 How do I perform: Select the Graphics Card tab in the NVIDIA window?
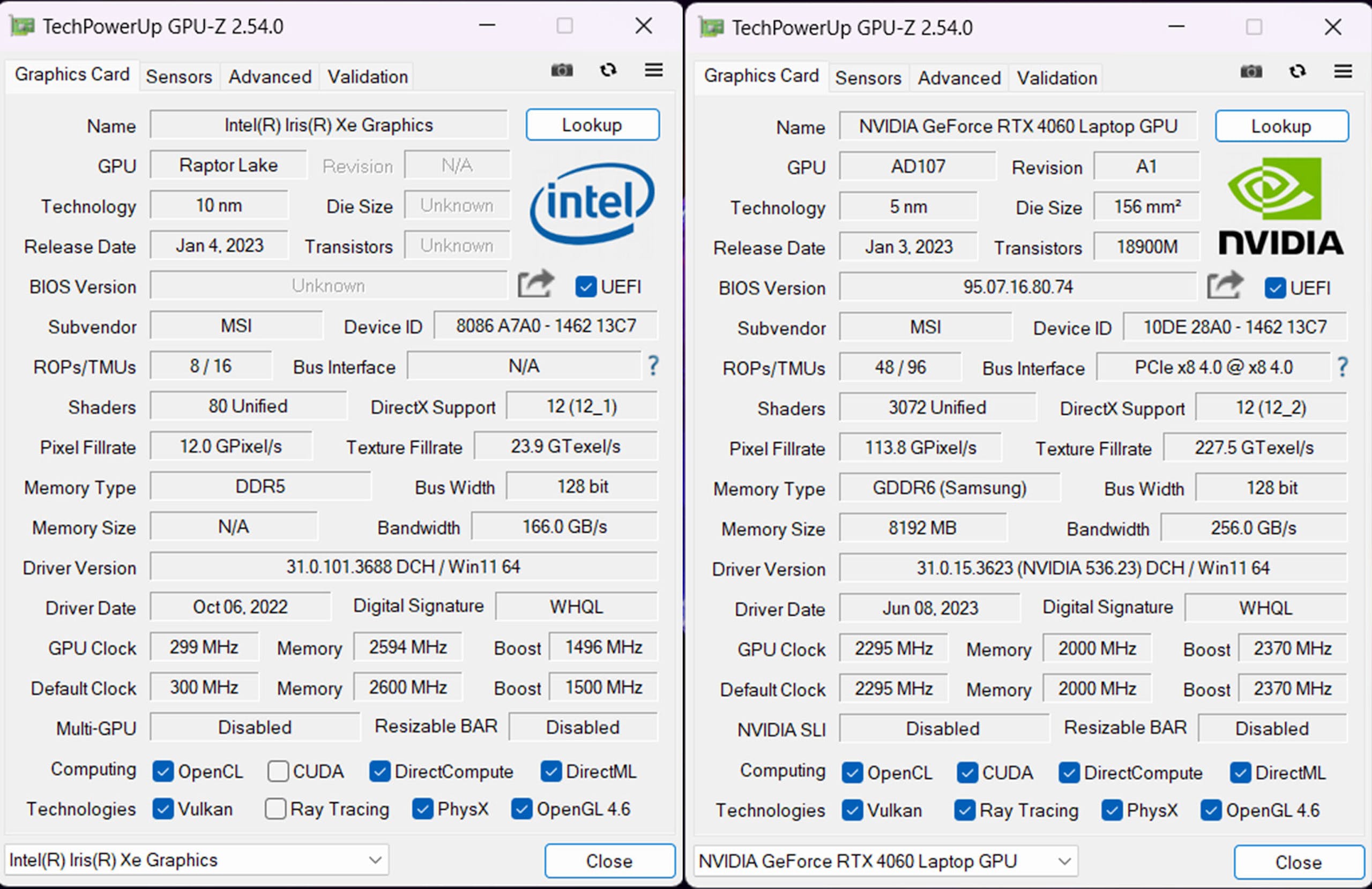click(762, 76)
